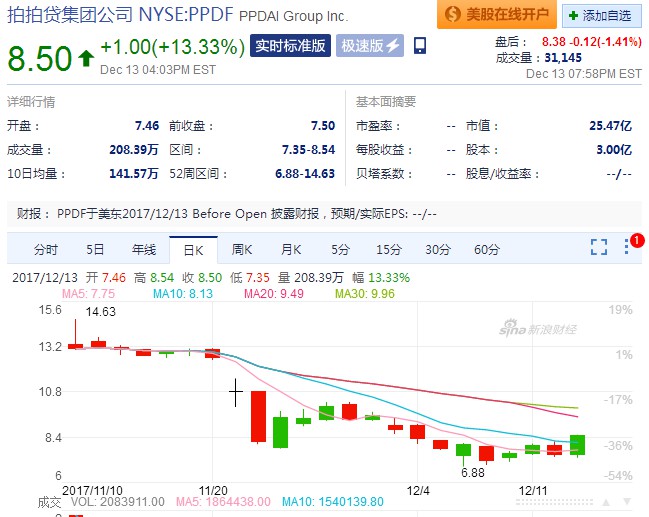Open the 年线 chart tab

point(144,250)
